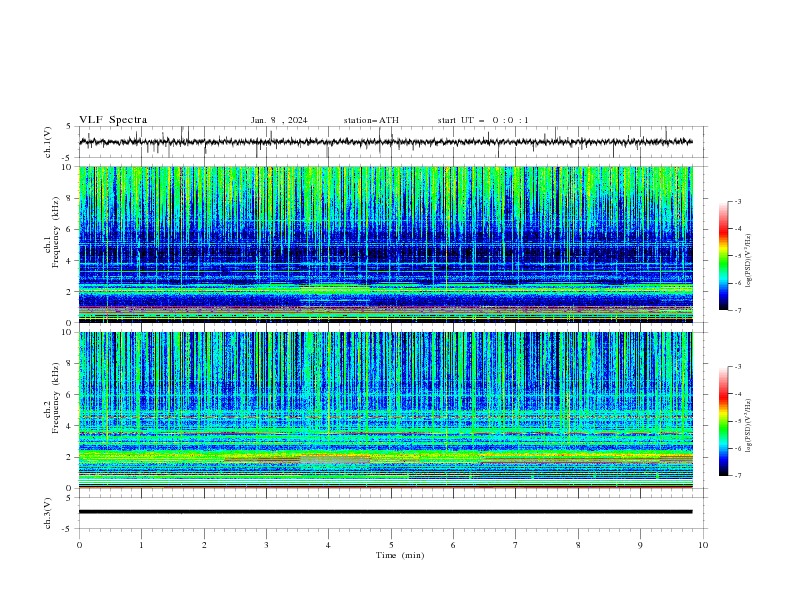
Task: Click the 'Time (min)' axis label
Action: [400, 555]
